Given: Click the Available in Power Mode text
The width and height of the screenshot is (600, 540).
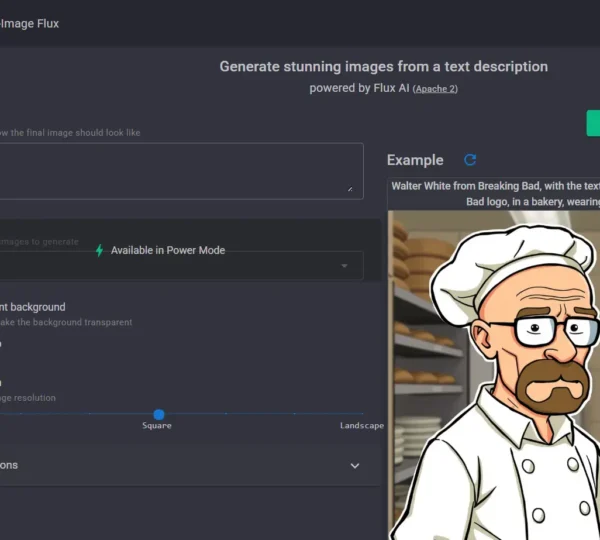Looking at the screenshot, I should [168, 250].
